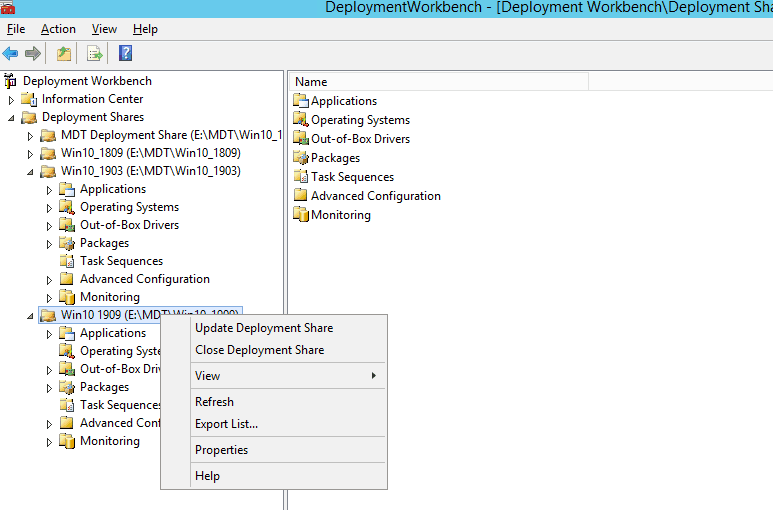This screenshot has height=510, width=773.
Task: Expand Monitoring under Win10 1909
Action: (49, 442)
